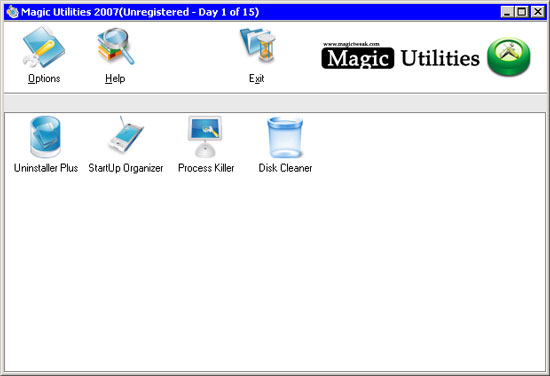Click the Help text label
The height and width of the screenshot is (376, 550).
[x=115, y=79]
